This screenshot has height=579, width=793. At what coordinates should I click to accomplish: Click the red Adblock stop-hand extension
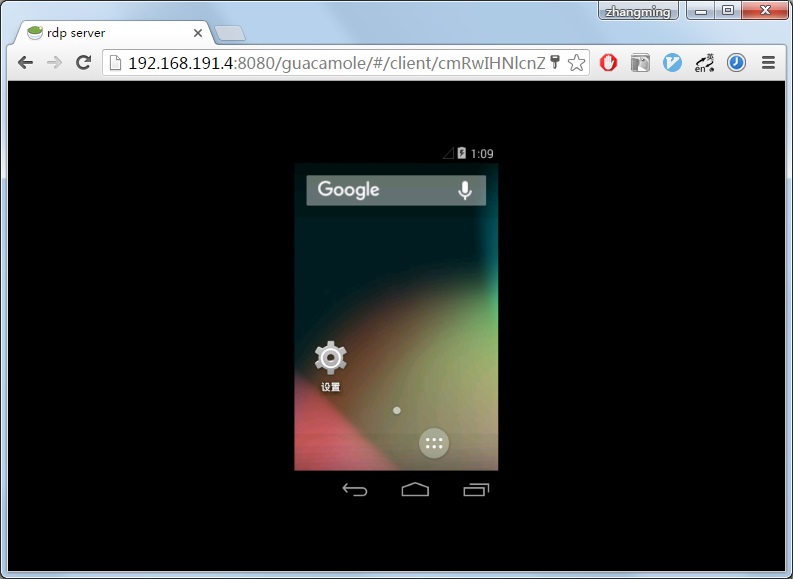point(608,62)
